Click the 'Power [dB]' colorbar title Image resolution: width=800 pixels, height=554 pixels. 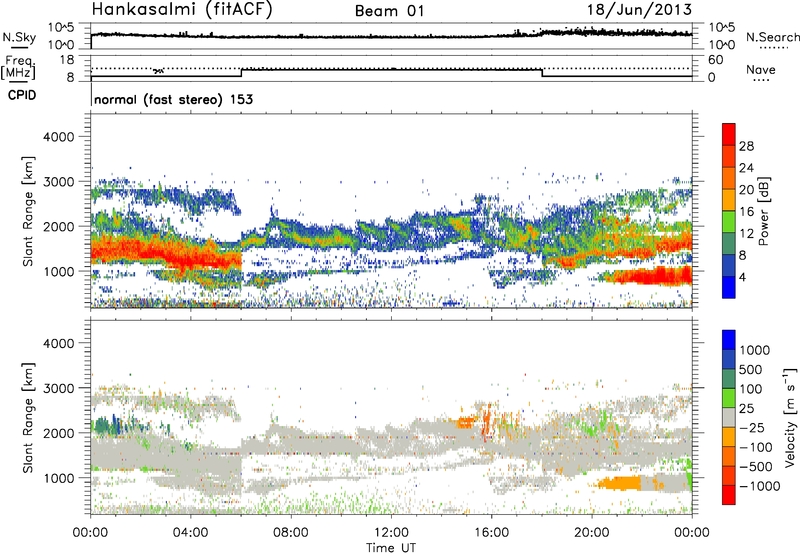(x=763, y=211)
